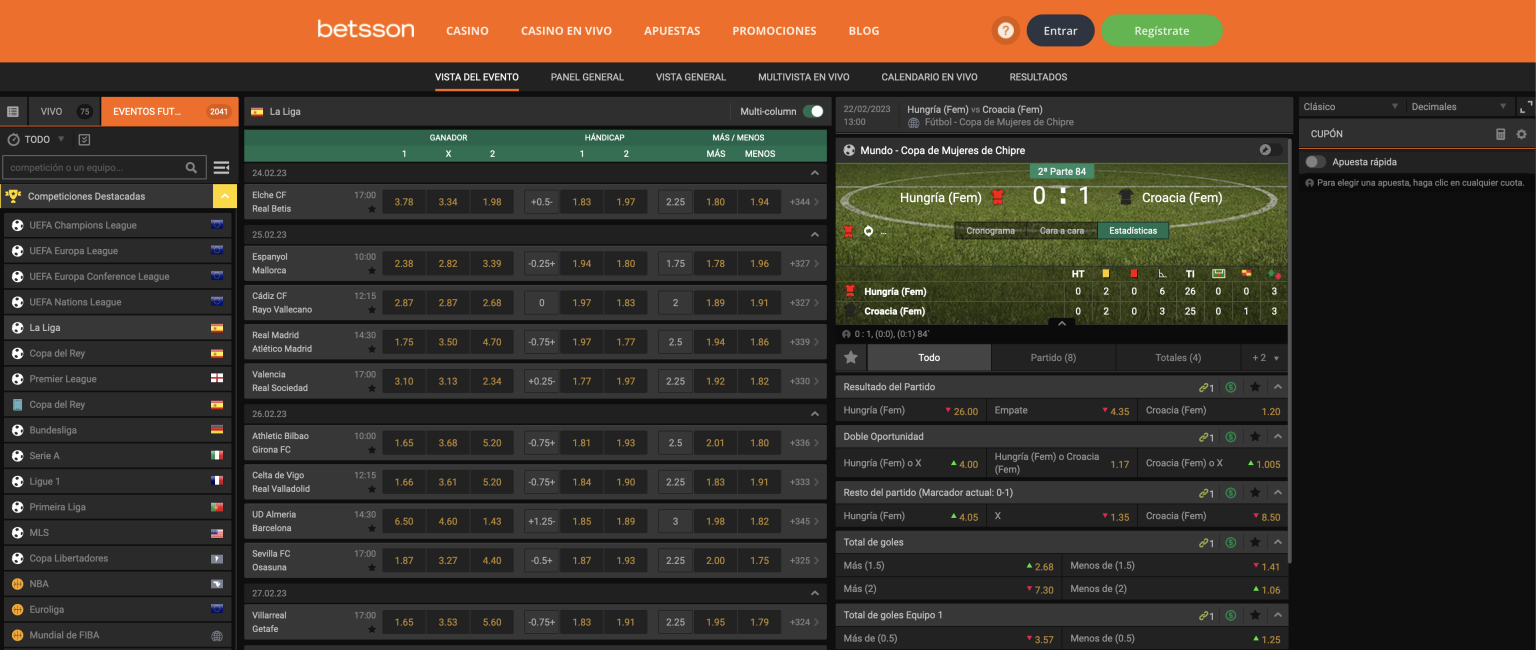Image resolution: width=1536 pixels, height=650 pixels.
Task: Open the help question-mark icon
Action: 1006,31
